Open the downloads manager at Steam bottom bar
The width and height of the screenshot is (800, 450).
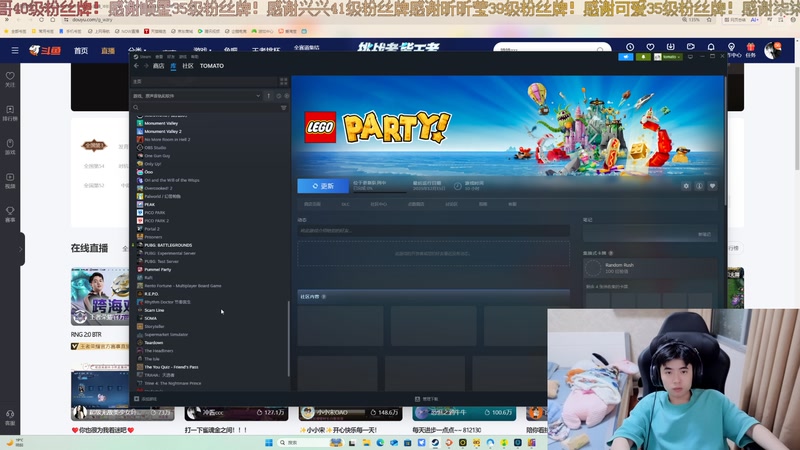427,399
